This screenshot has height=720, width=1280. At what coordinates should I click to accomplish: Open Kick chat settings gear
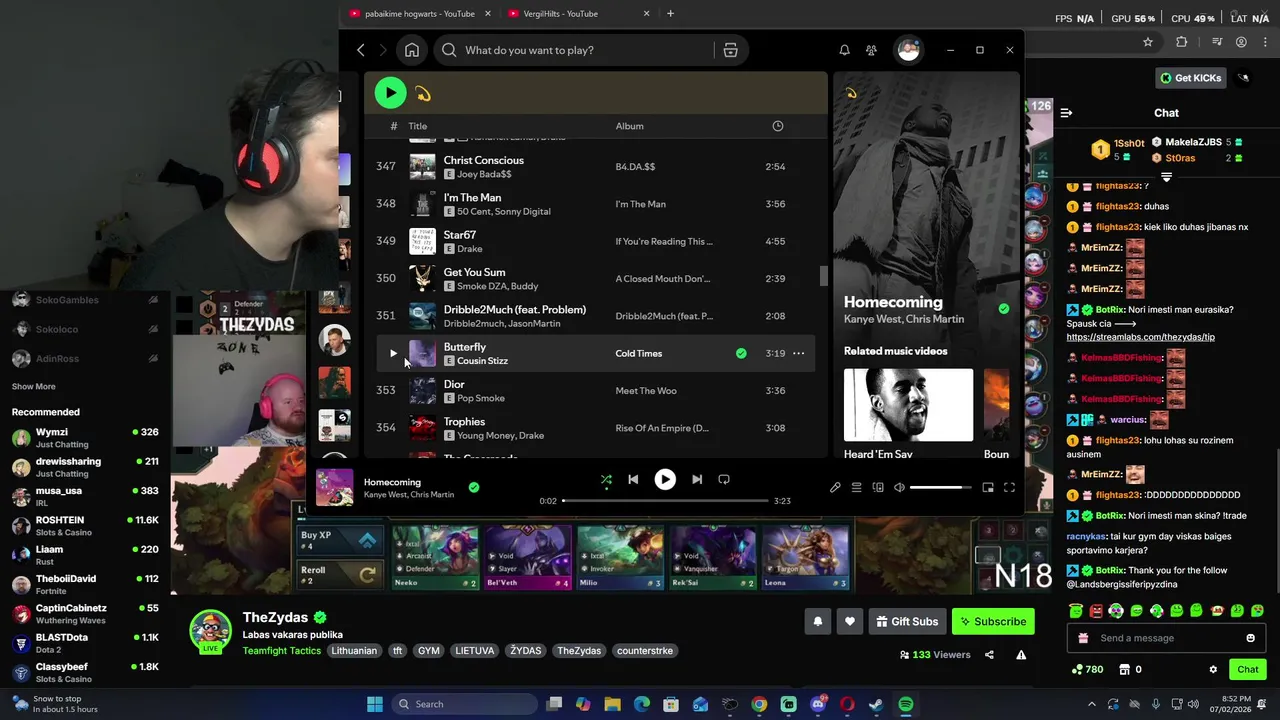(1213, 670)
